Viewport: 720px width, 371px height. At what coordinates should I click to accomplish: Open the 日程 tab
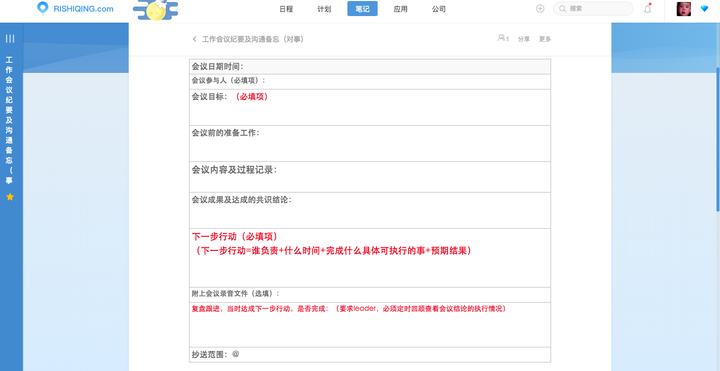(286, 9)
